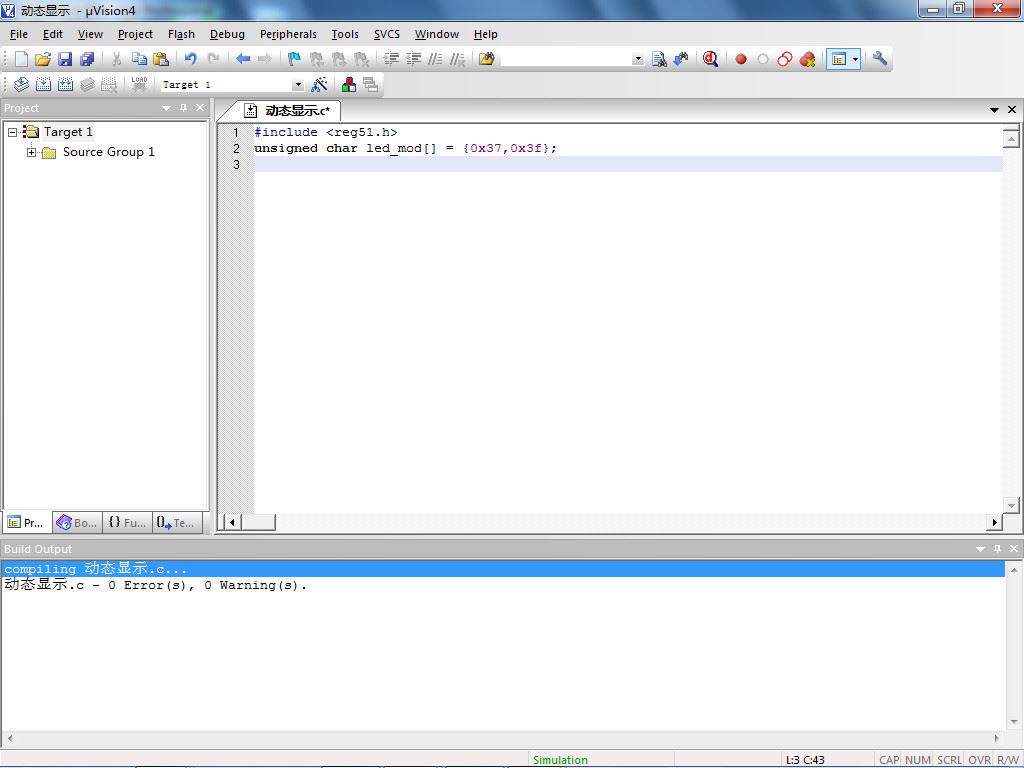Unindent the selected text
1024x768 pixels.
click(x=413, y=59)
